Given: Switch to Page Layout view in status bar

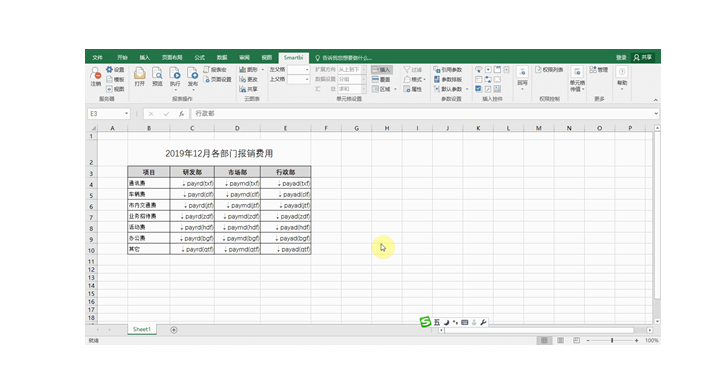Looking at the screenshot, I should pyautogui.click(x=561, y=340).
